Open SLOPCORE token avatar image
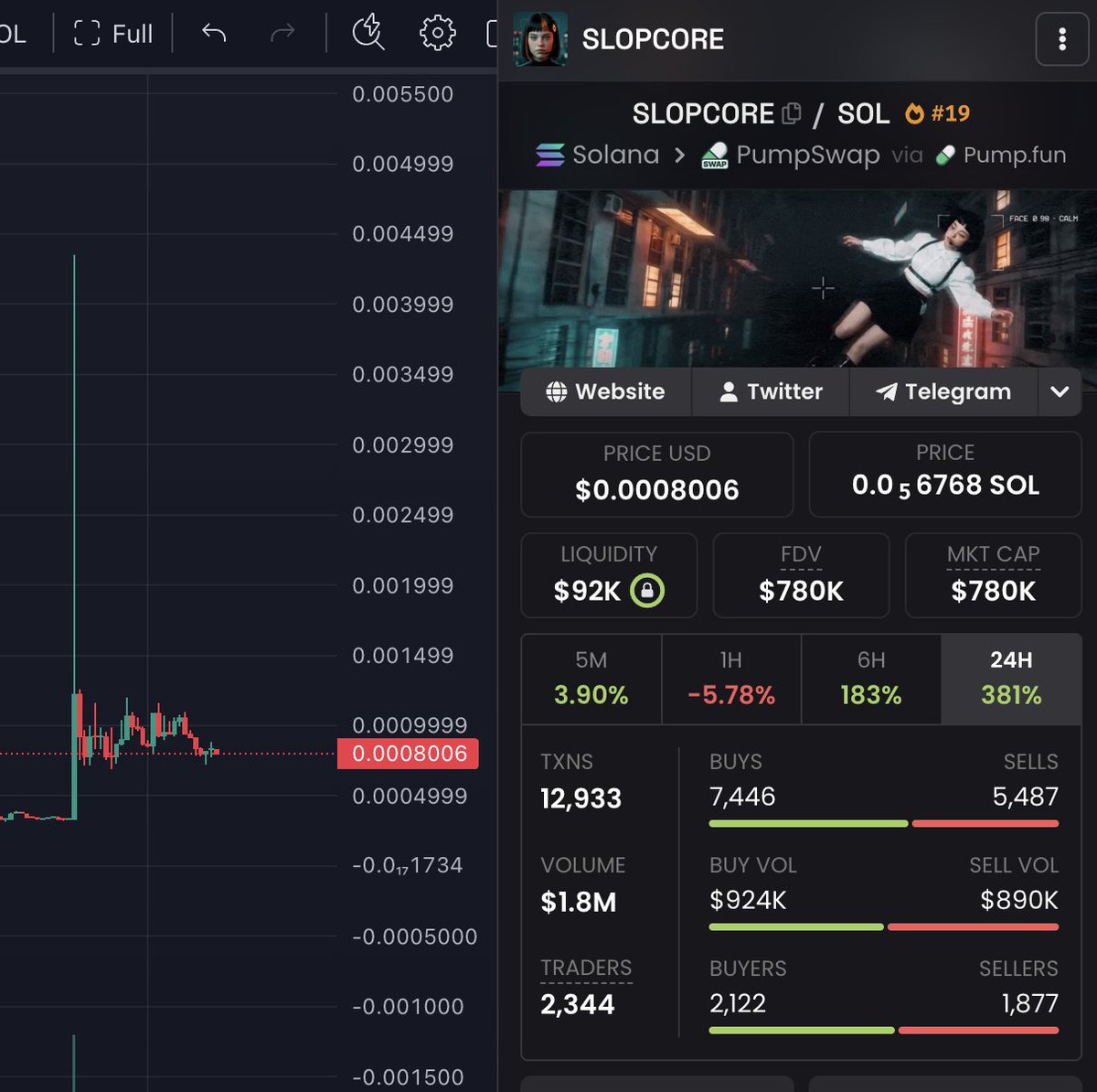This screenshot has height=1092, width=1097. 540,39
